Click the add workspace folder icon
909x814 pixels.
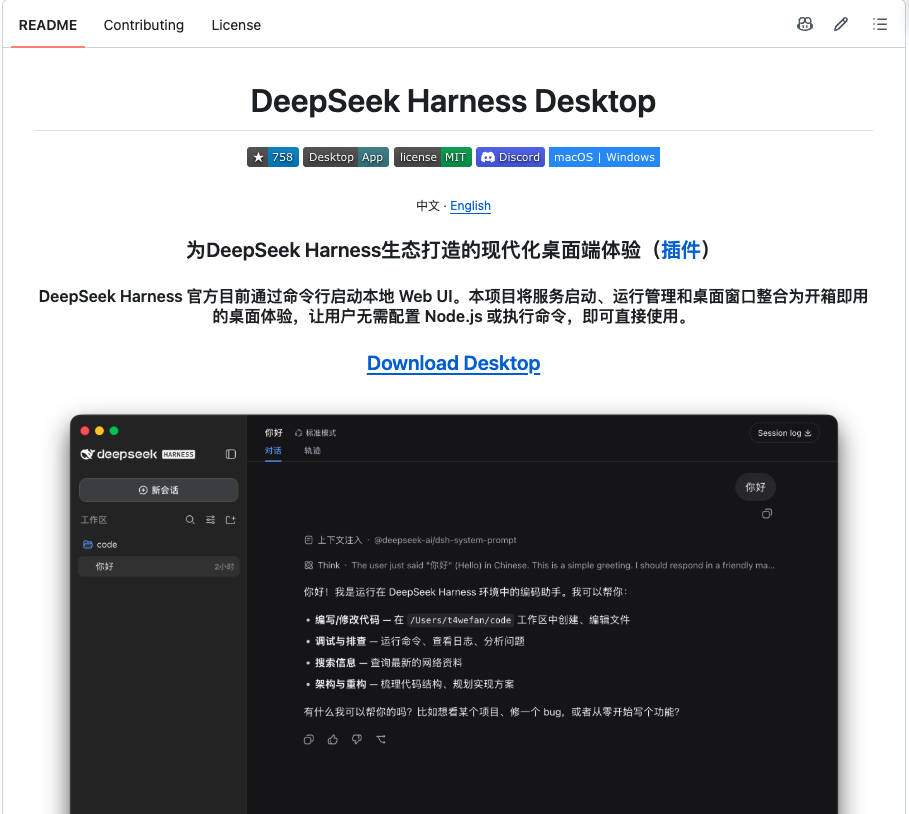click(x=231, y=519)
